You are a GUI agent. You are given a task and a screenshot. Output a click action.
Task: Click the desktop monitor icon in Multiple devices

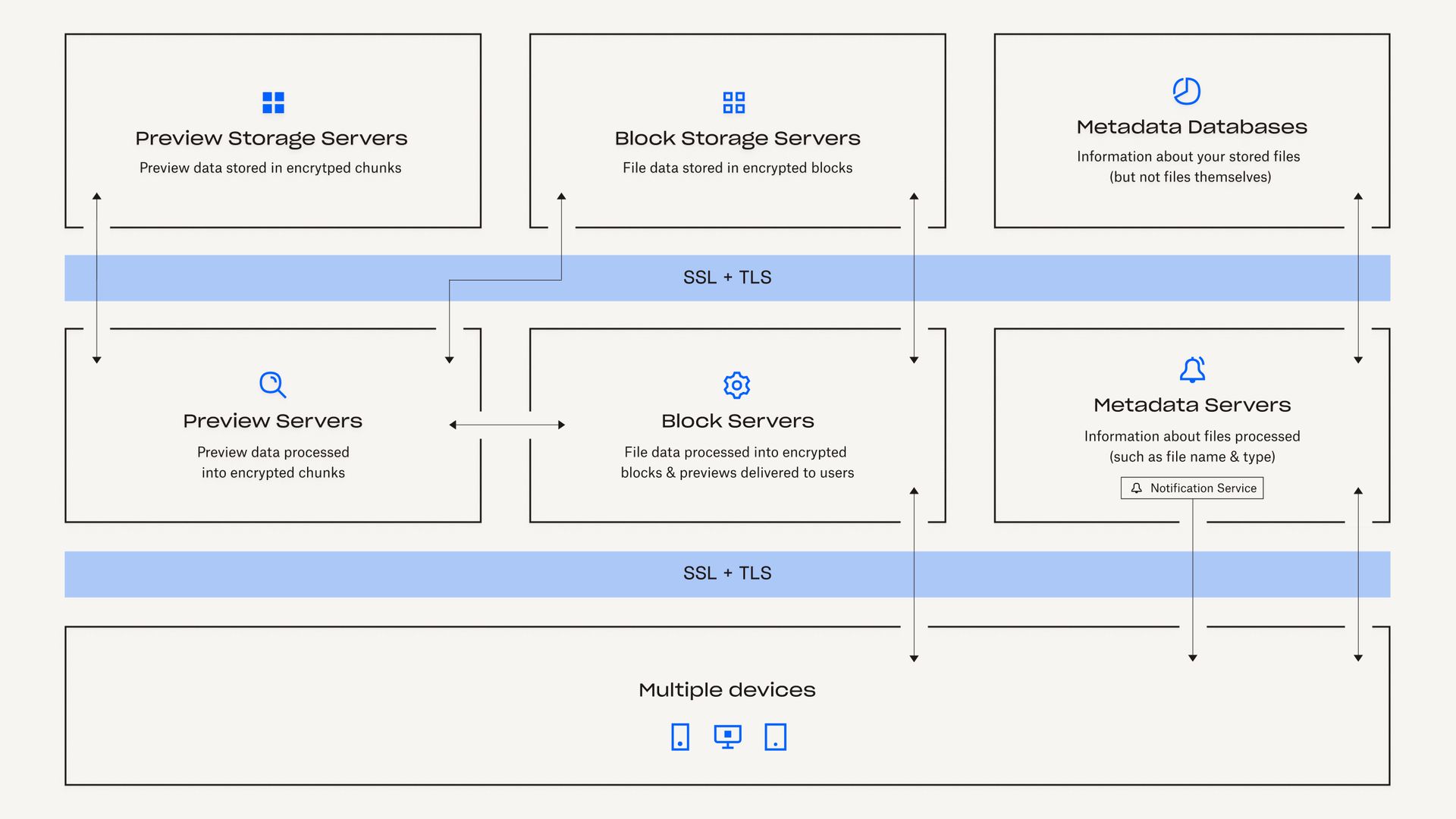[x=727, y=735]
